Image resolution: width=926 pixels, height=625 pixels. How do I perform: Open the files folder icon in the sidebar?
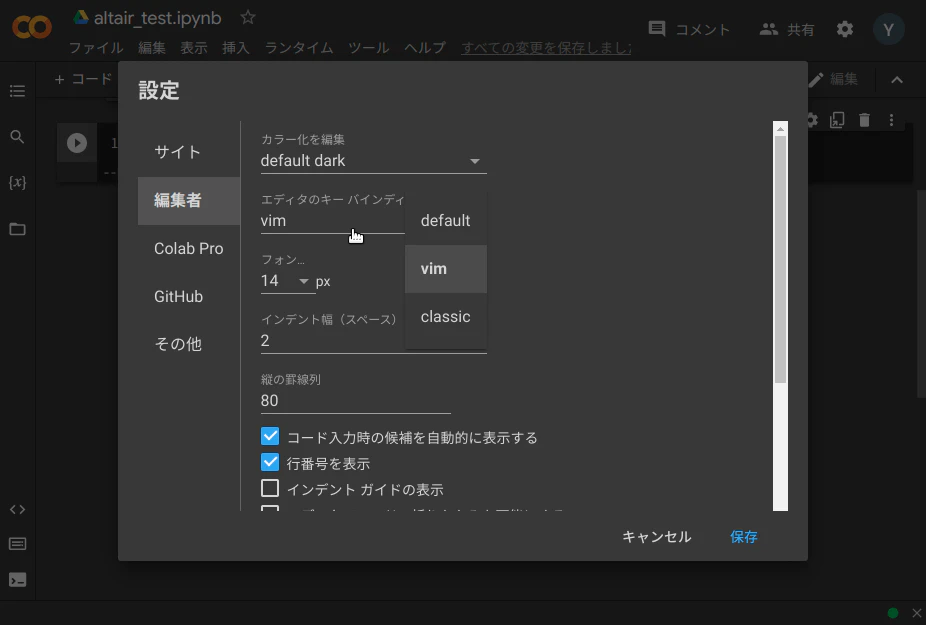point(17,229)
